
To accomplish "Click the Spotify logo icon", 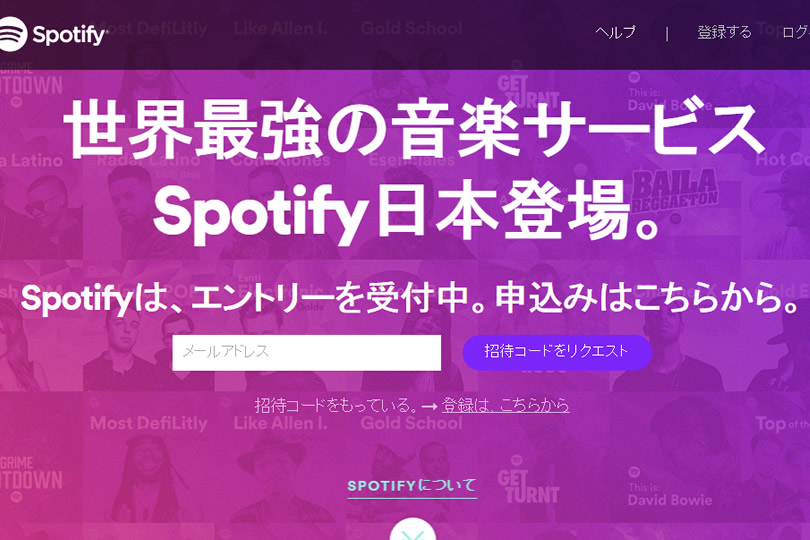I will coord(11,34).
